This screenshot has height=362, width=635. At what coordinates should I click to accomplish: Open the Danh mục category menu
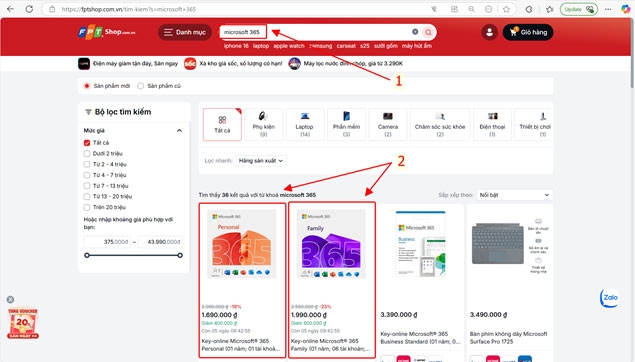(x=185, y=32)
